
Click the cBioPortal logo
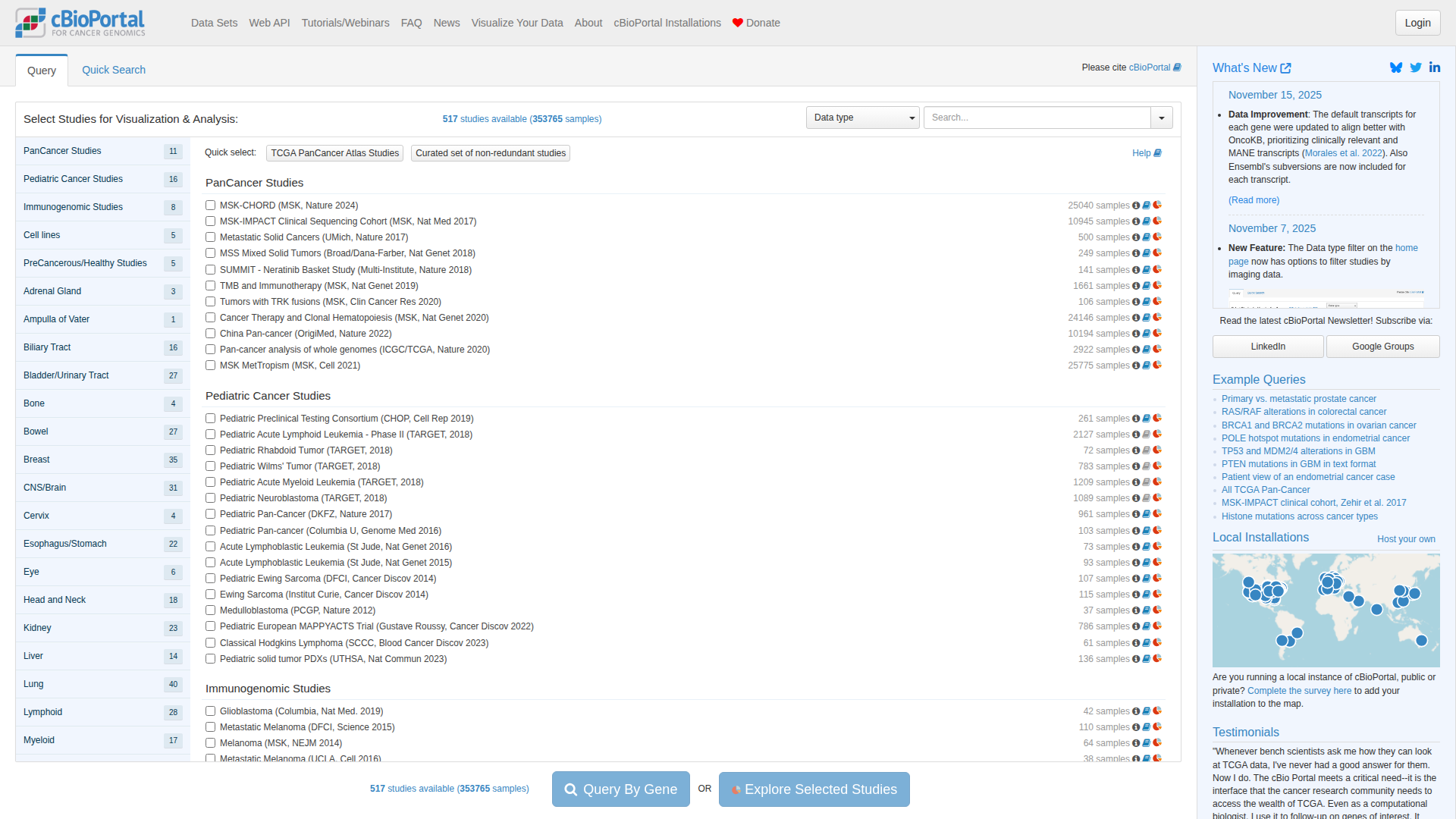tap(80, 23)
